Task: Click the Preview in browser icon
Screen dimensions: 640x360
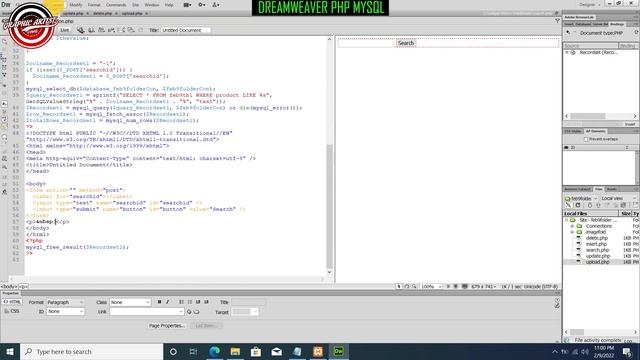Action: (91, 30)
